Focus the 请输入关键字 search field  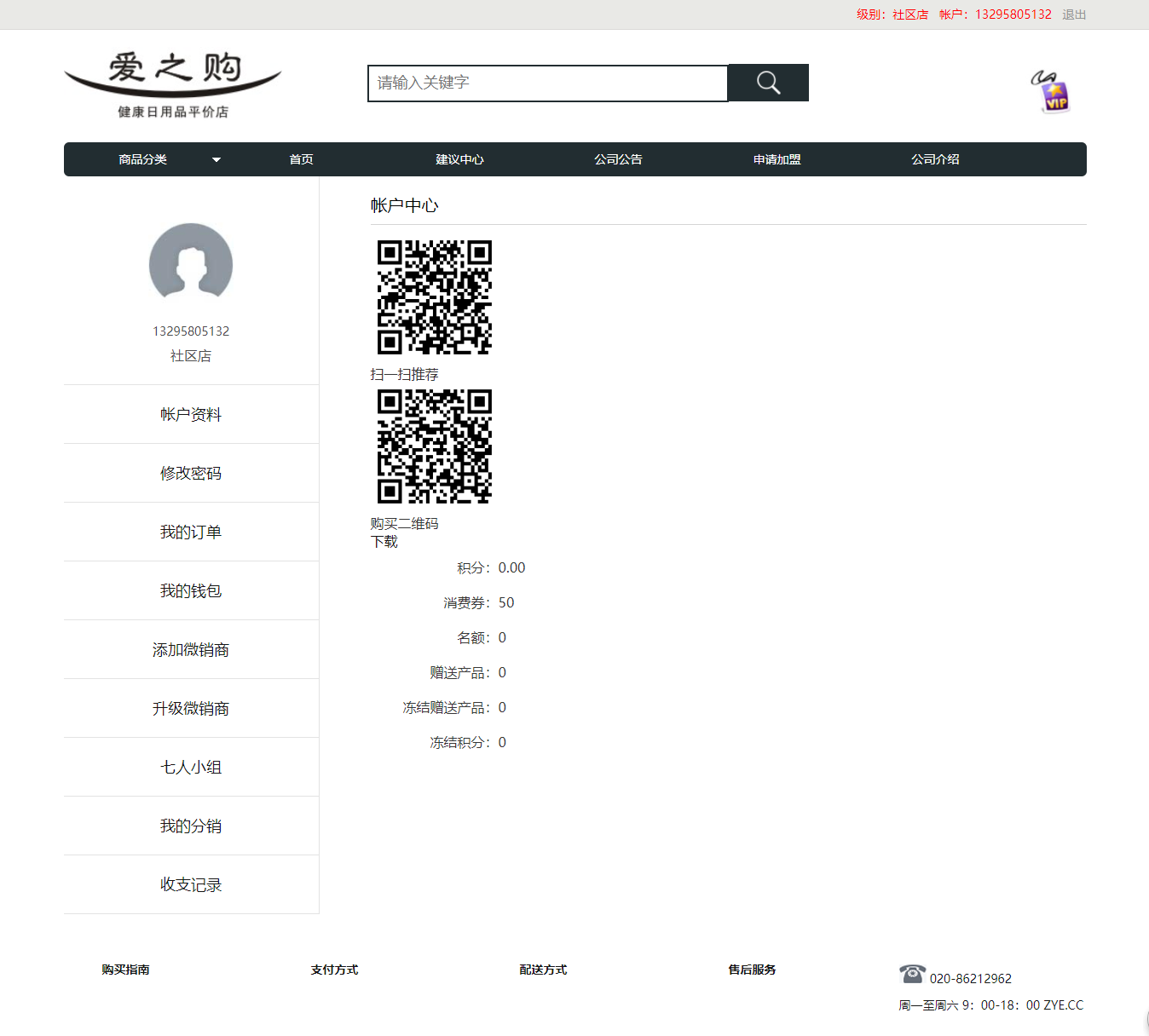[548, 83]
